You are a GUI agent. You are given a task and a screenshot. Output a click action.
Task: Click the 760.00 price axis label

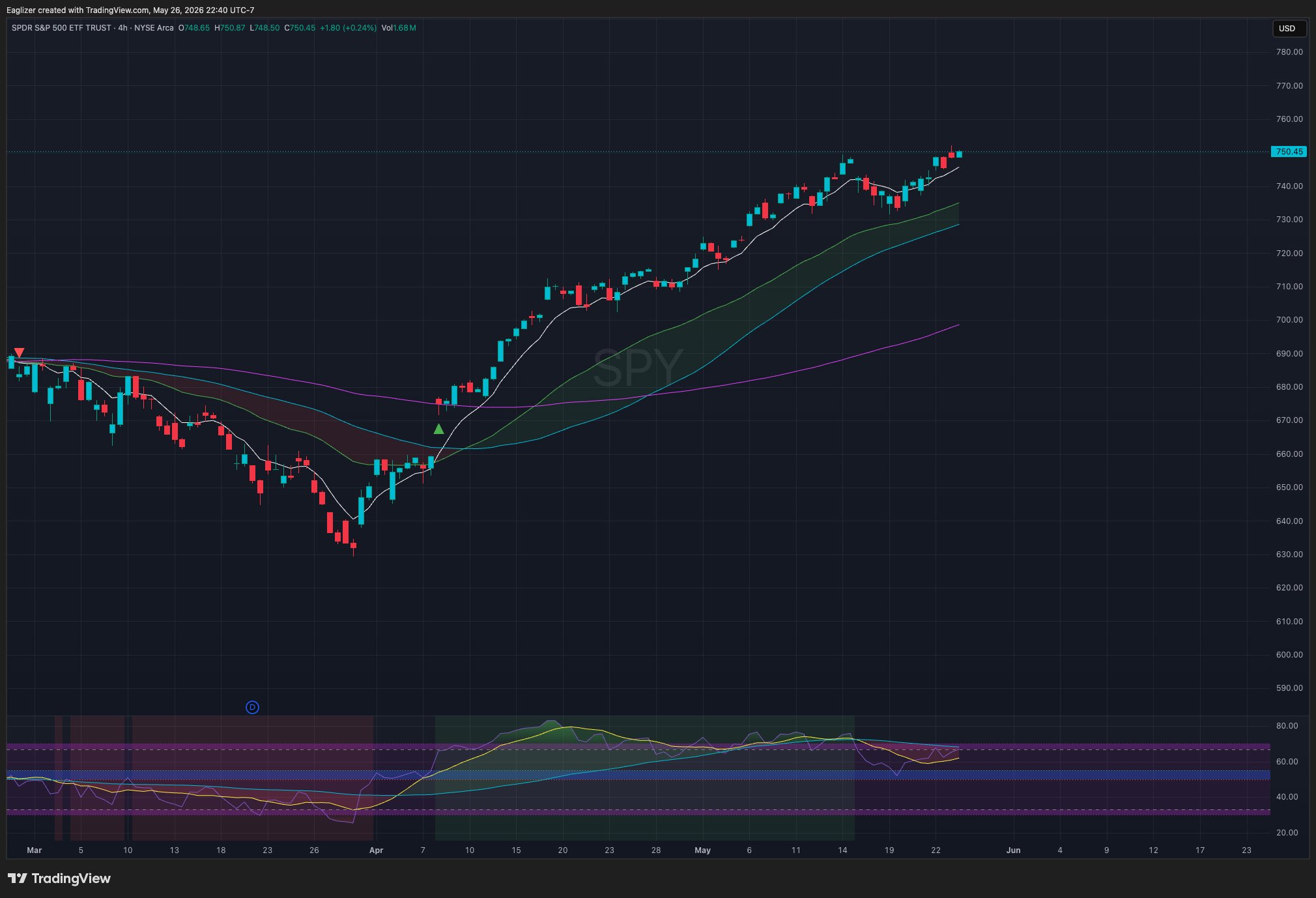pos(1289,119)
